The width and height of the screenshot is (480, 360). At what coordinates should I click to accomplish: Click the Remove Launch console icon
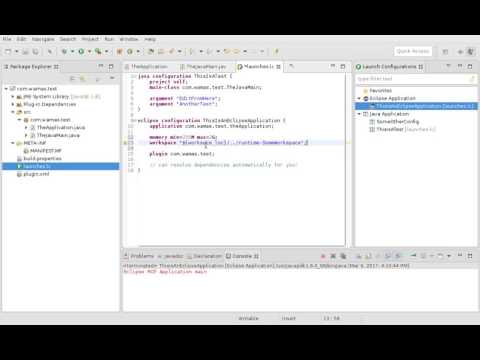[x=333, y=256]
